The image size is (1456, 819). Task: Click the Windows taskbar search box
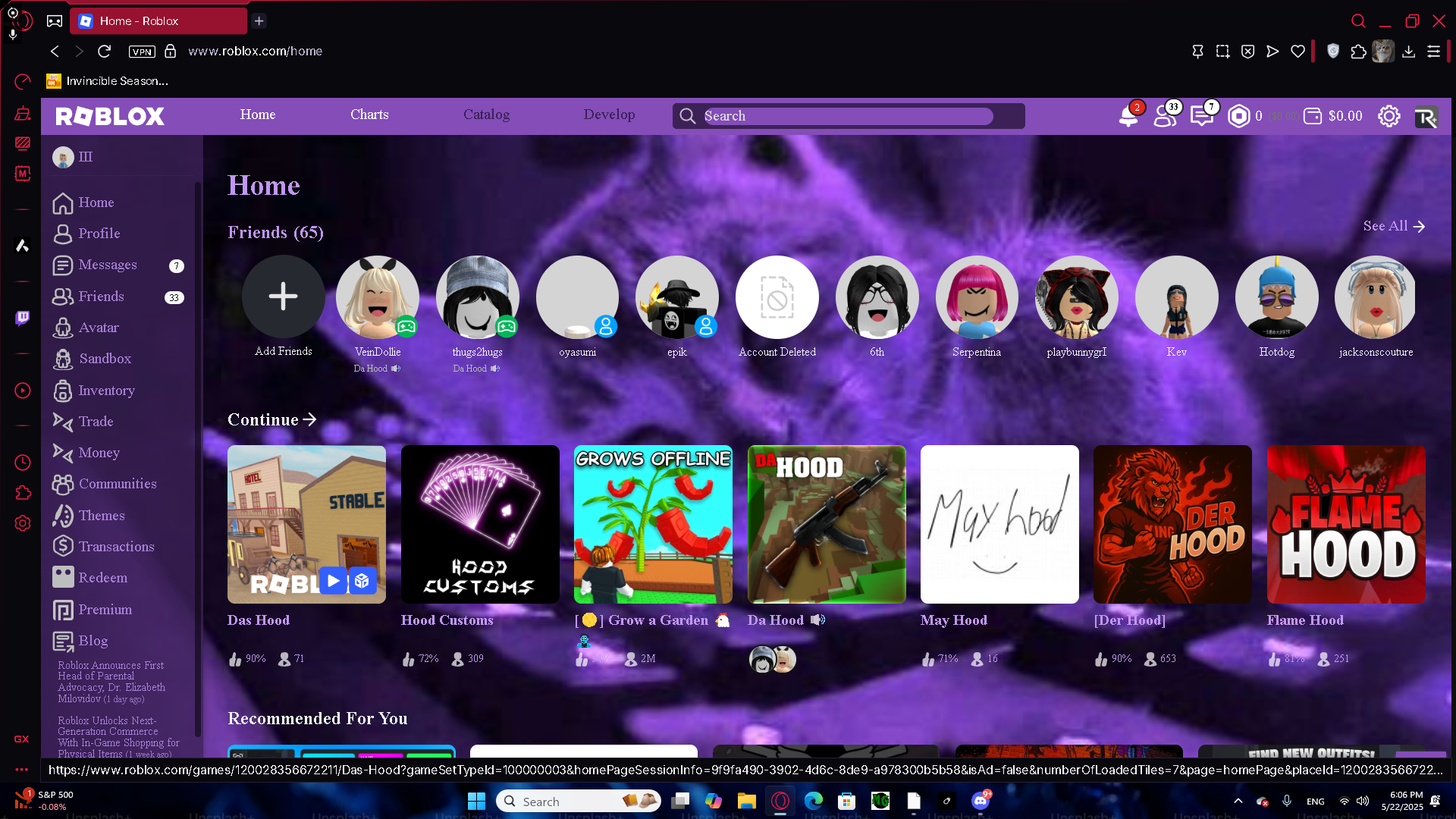[x=579, y=801]
